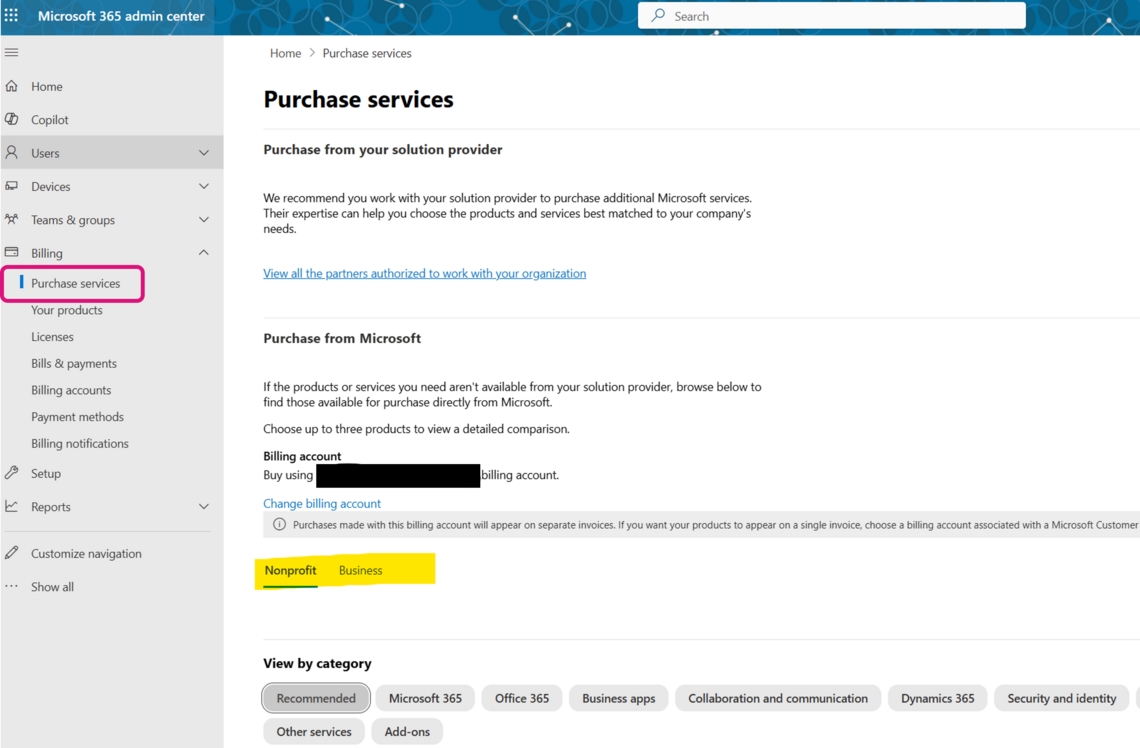
Task: Expand the Devices section chevron
Action: [204, 186]
